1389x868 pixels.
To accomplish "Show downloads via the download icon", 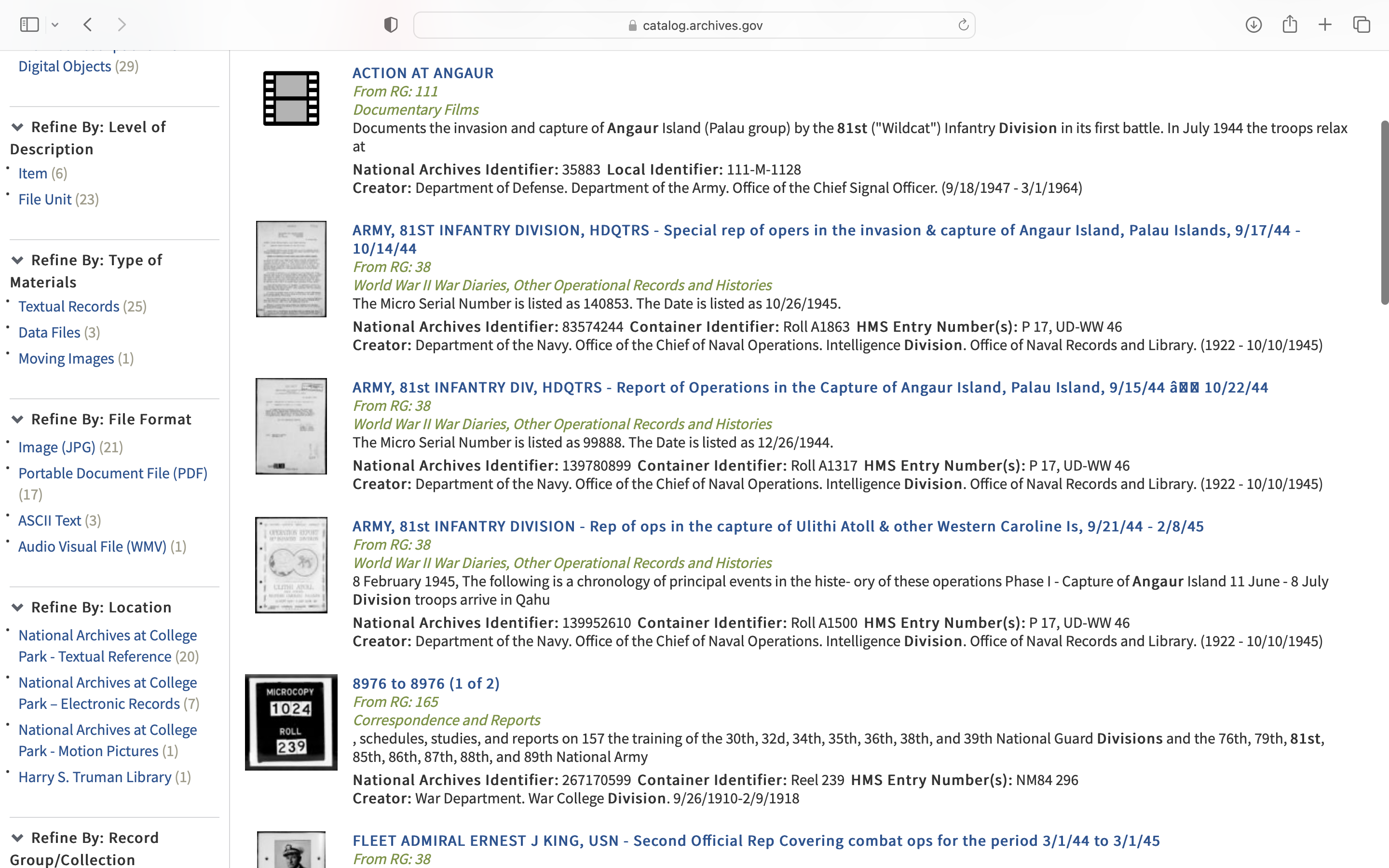I will tap(1253, 25).
